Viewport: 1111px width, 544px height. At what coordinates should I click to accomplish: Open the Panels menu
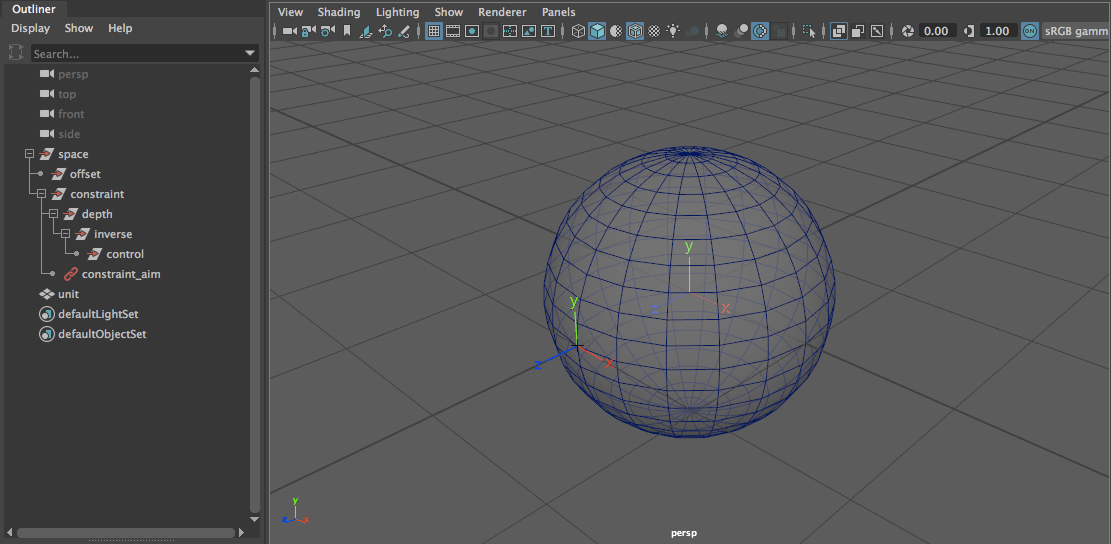[x=559, y=12]
